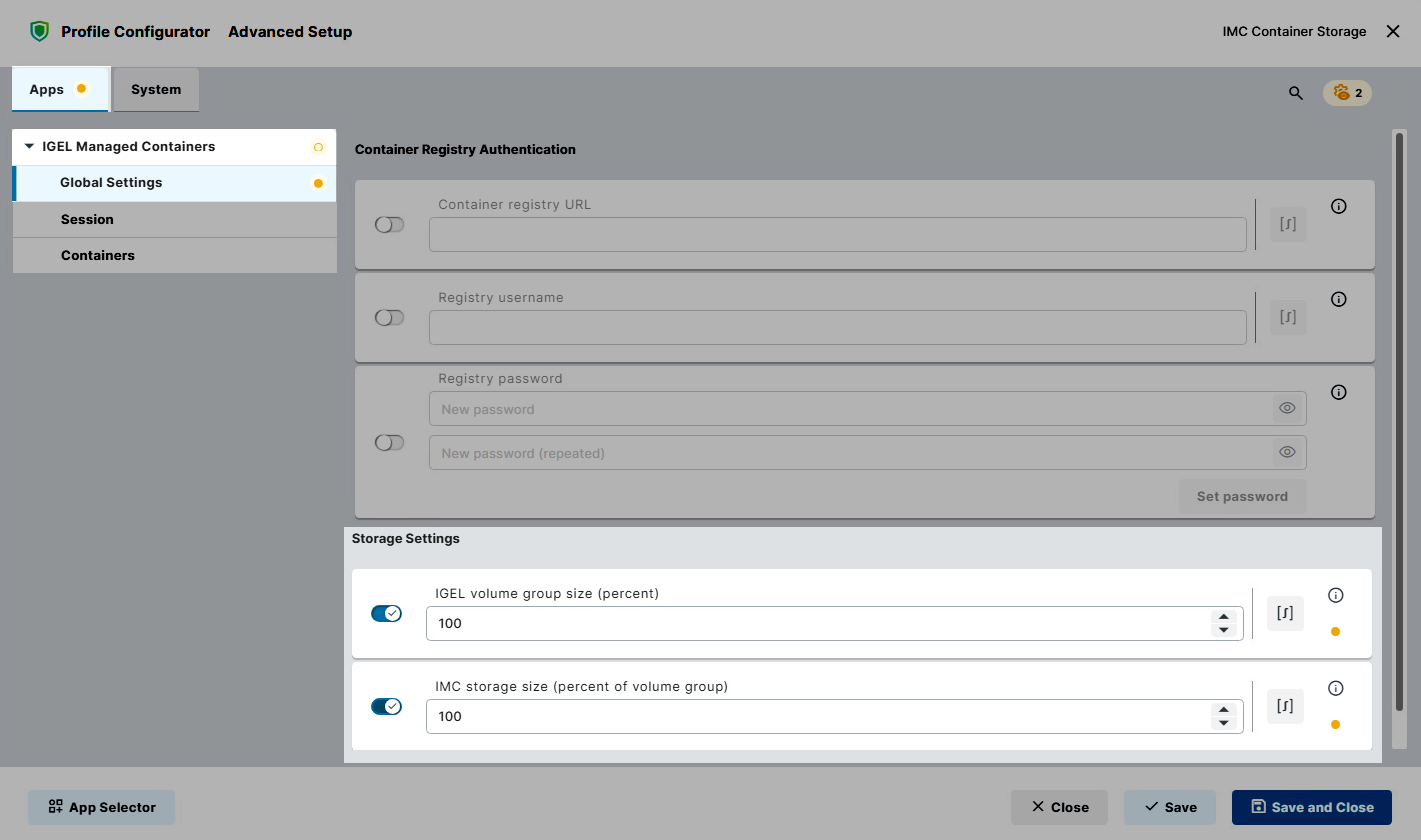Open info icon for IGEL volume group size
The width and height of the screenshot is (1421, 840).
[x=1335, y=595]
